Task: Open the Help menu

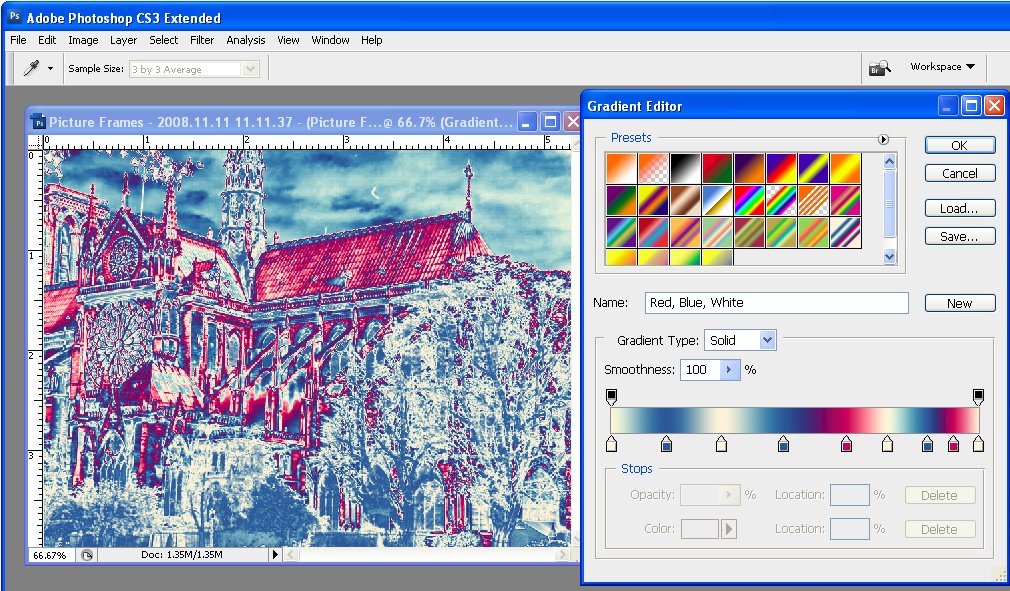Action: pyautogui.click(x=371, y=40)
